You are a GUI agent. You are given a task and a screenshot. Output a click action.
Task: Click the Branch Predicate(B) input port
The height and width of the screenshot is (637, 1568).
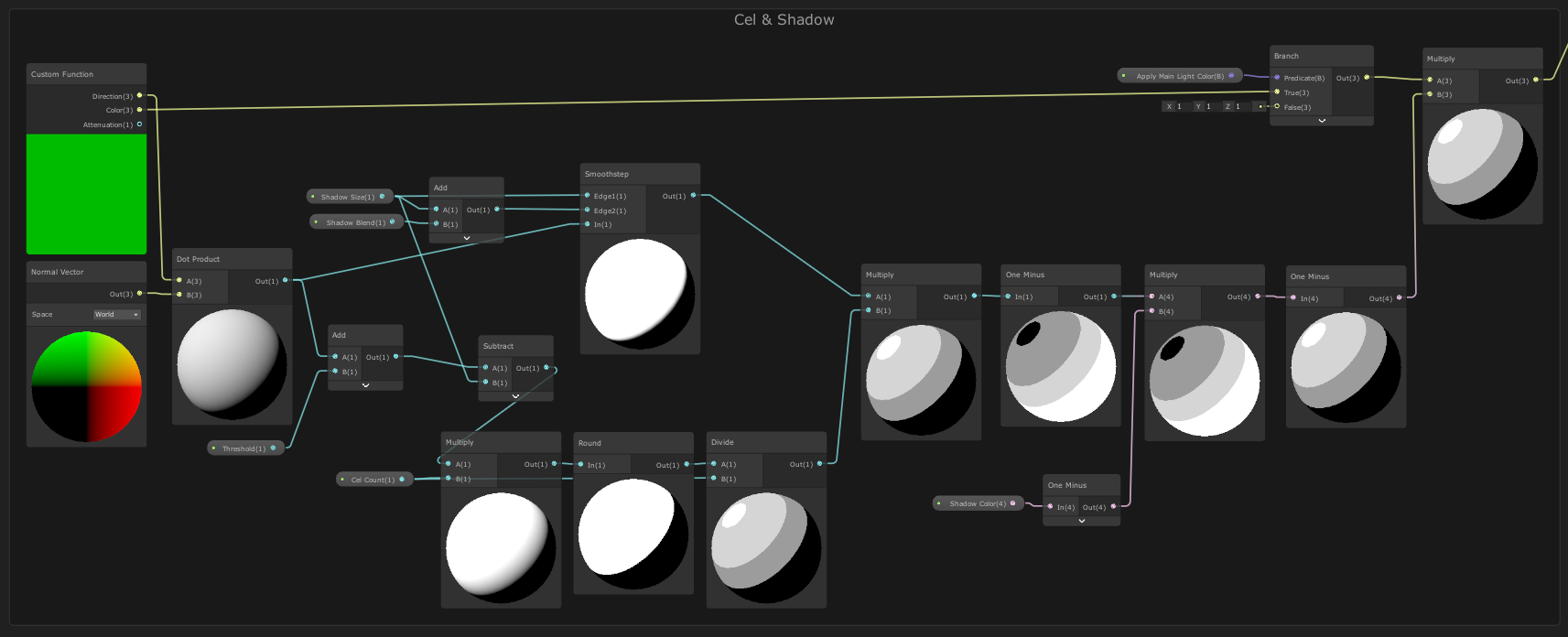pos(1277,78)
